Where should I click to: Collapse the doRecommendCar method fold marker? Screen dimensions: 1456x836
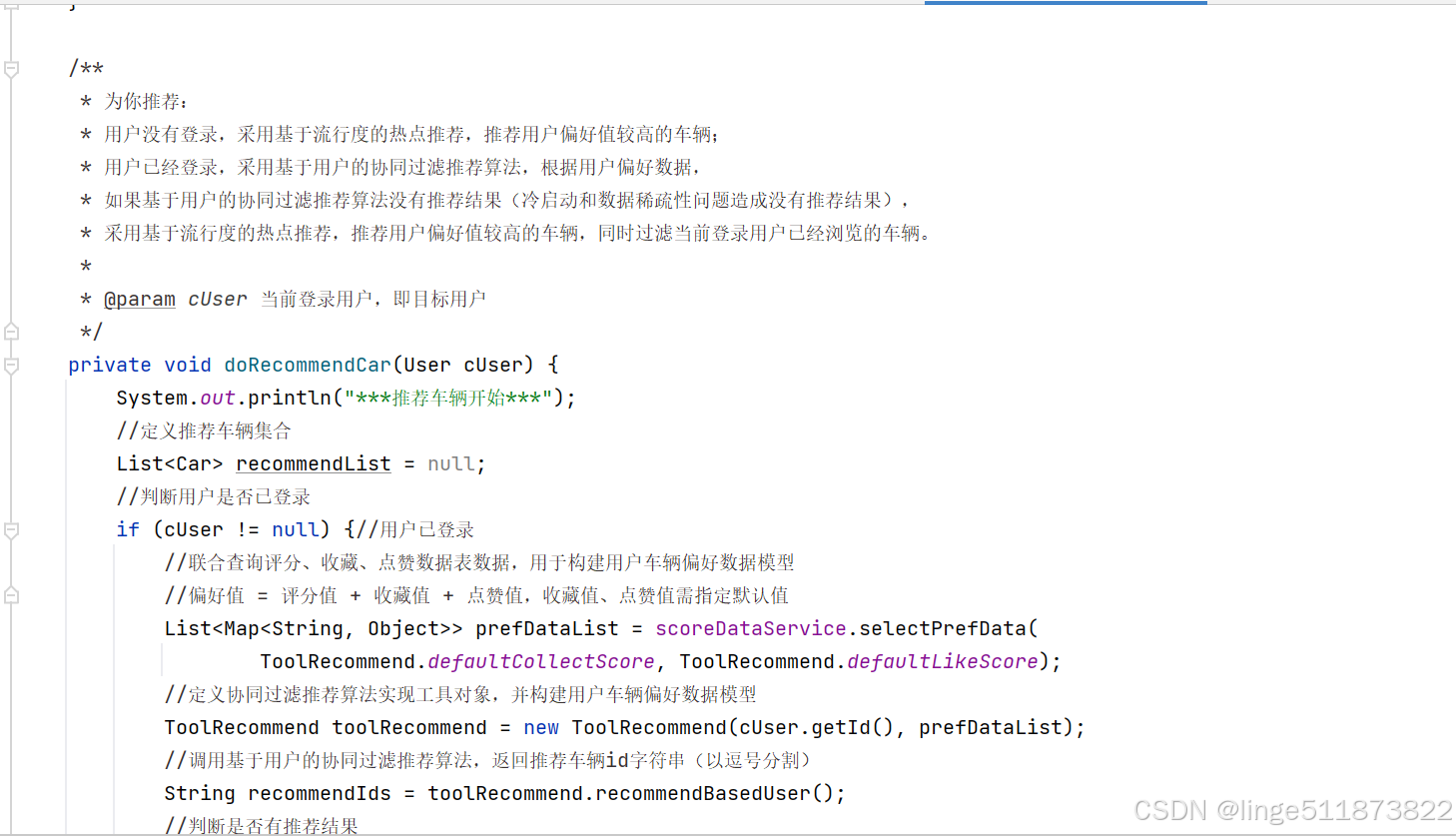click(12, 366)
